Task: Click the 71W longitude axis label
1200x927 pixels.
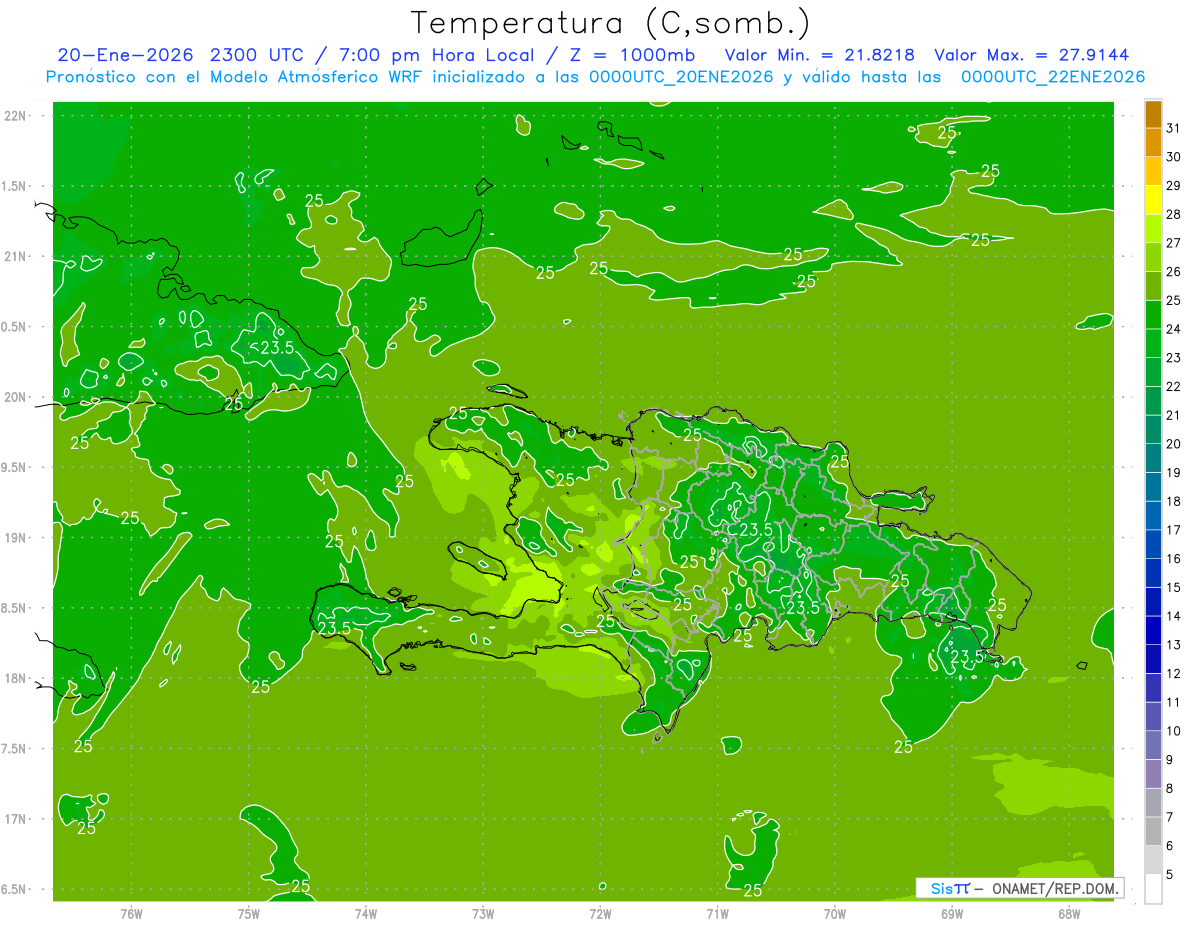Action: point(717,913)
